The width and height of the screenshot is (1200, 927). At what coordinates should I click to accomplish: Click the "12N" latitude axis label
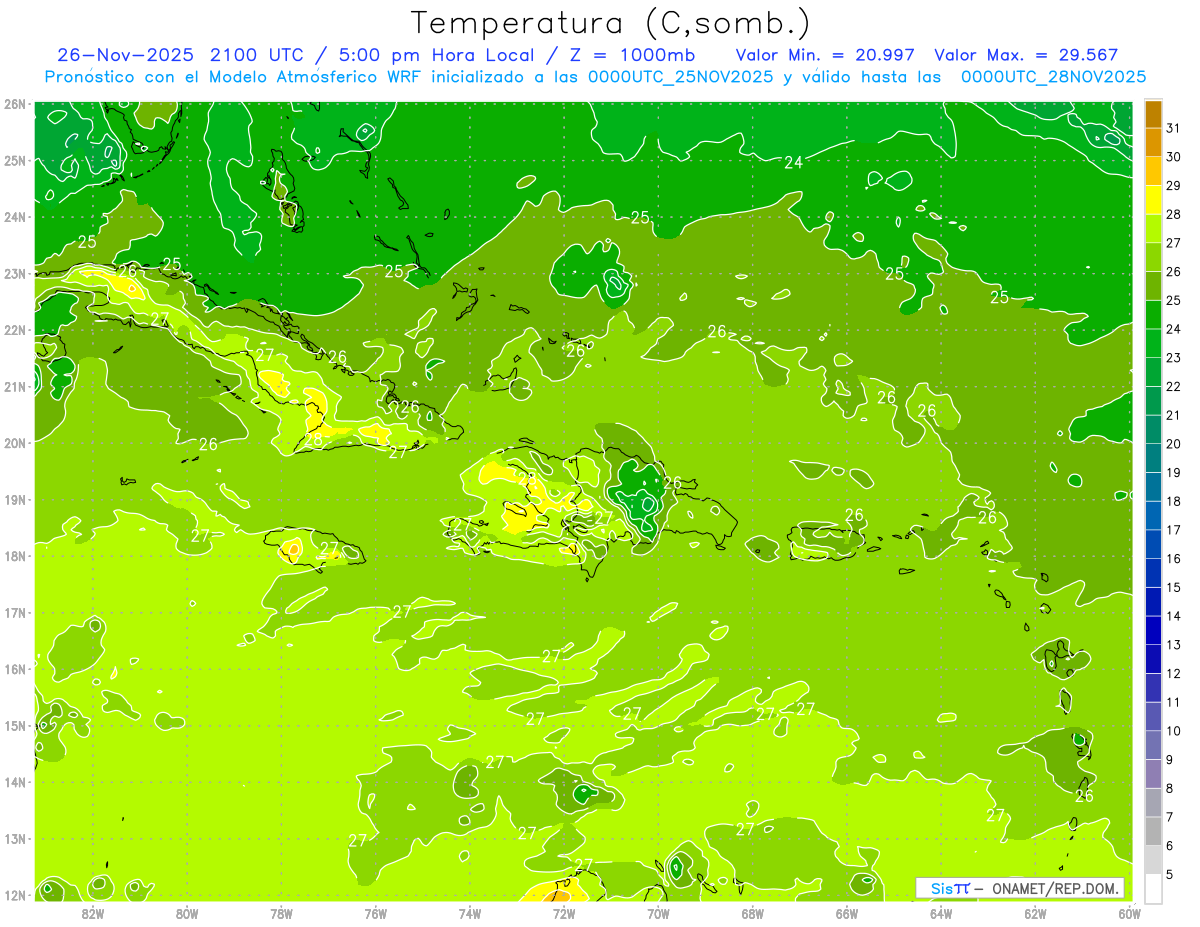pyautogui.click(x=14, y=895)
